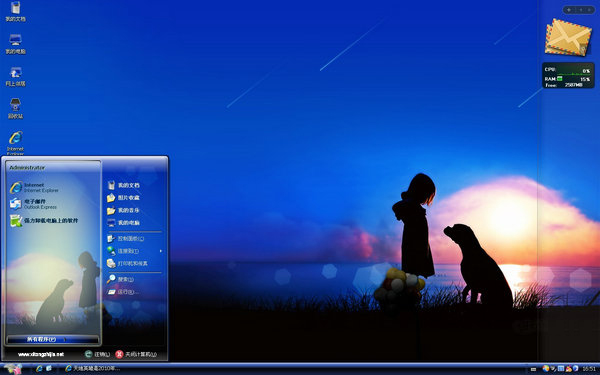Open Internet Explorer from the start menu
The height and width of the screenshot is (375, 600).
[x=34, y=188]
